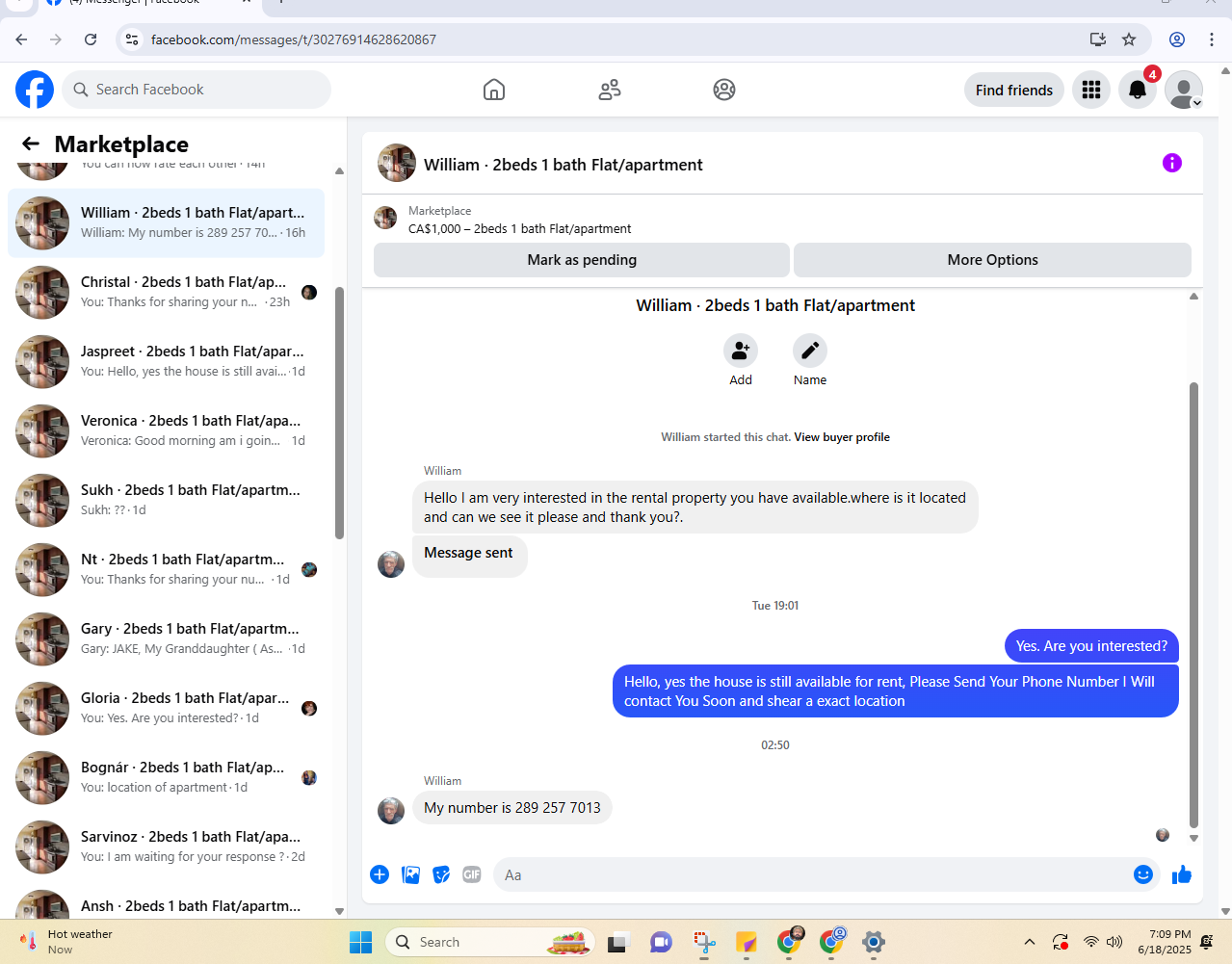The image size is (1232, 964).
Task: Reload the page with the refresh icon
Action: [x=91, y=39]
